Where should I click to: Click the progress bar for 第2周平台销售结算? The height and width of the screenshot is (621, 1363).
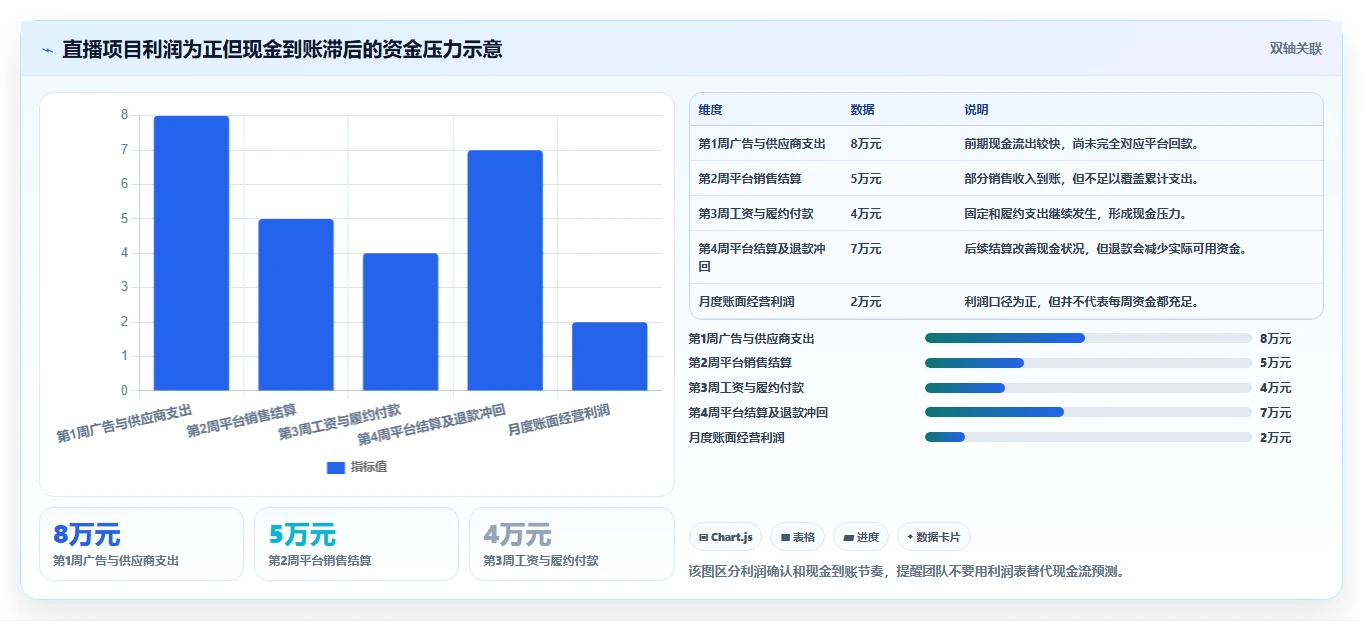[1088, 363]
